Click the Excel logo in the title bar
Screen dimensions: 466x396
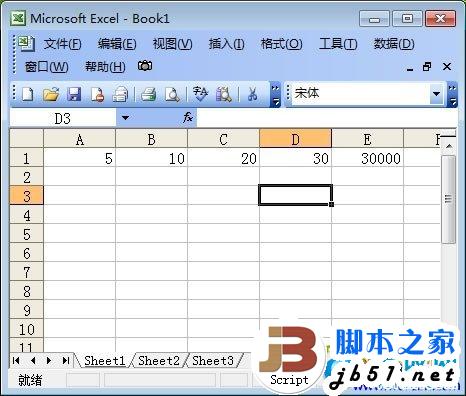coord(18,18)
